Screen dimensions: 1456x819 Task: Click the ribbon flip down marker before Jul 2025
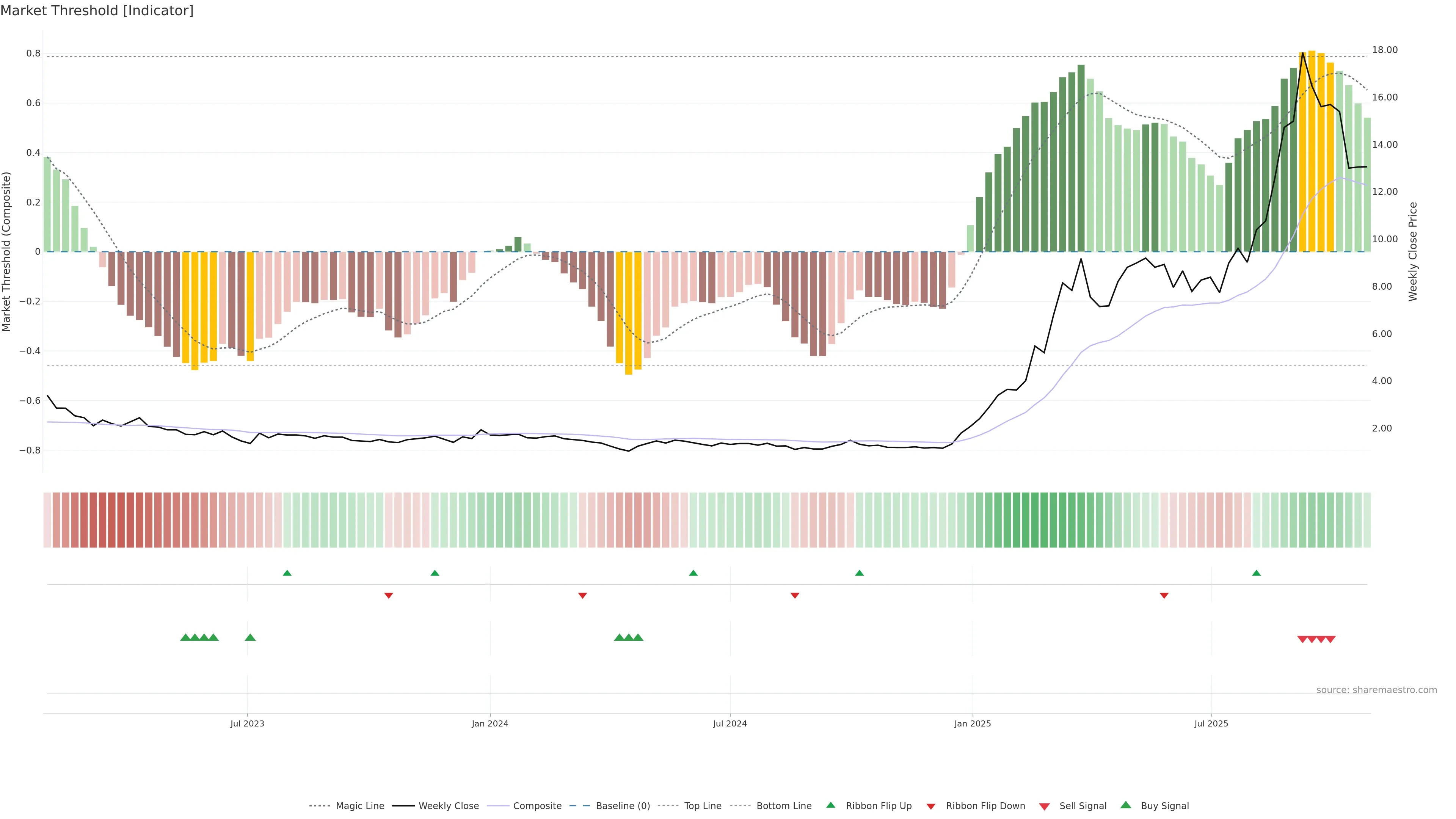(1164, 595)
